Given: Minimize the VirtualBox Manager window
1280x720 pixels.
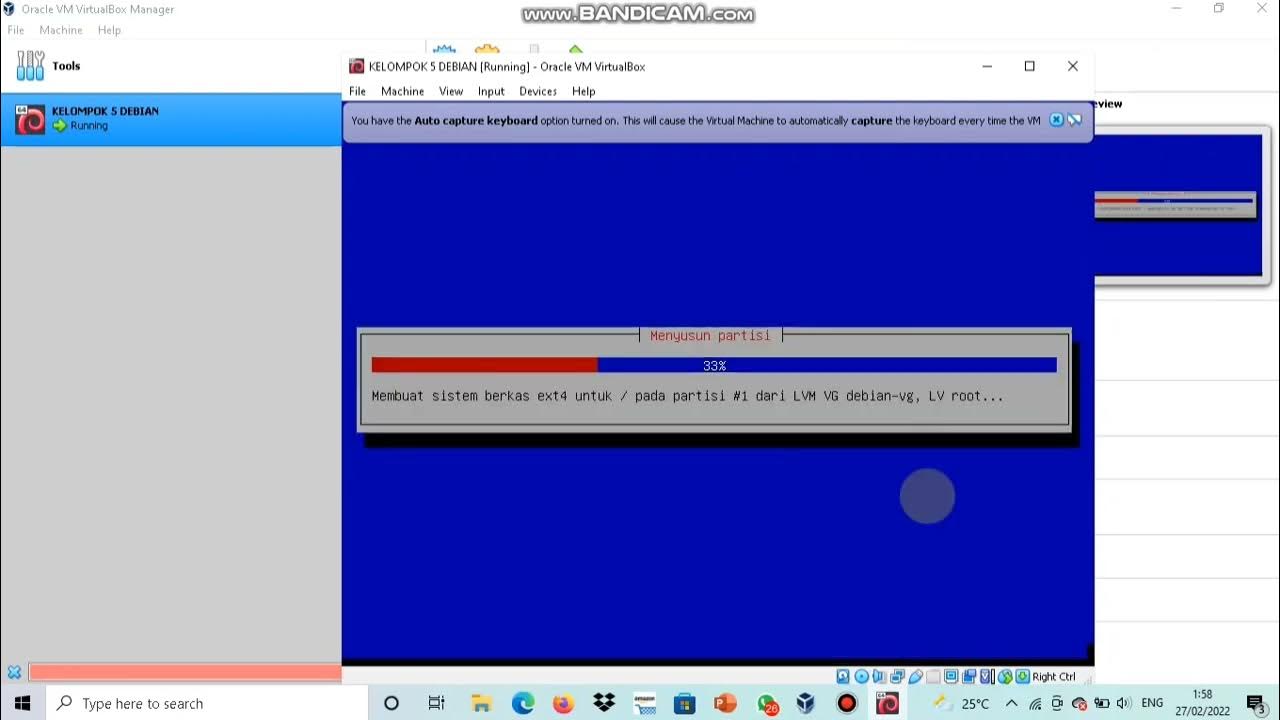Looking at the screenshot, I should (x=1176, y=8).
